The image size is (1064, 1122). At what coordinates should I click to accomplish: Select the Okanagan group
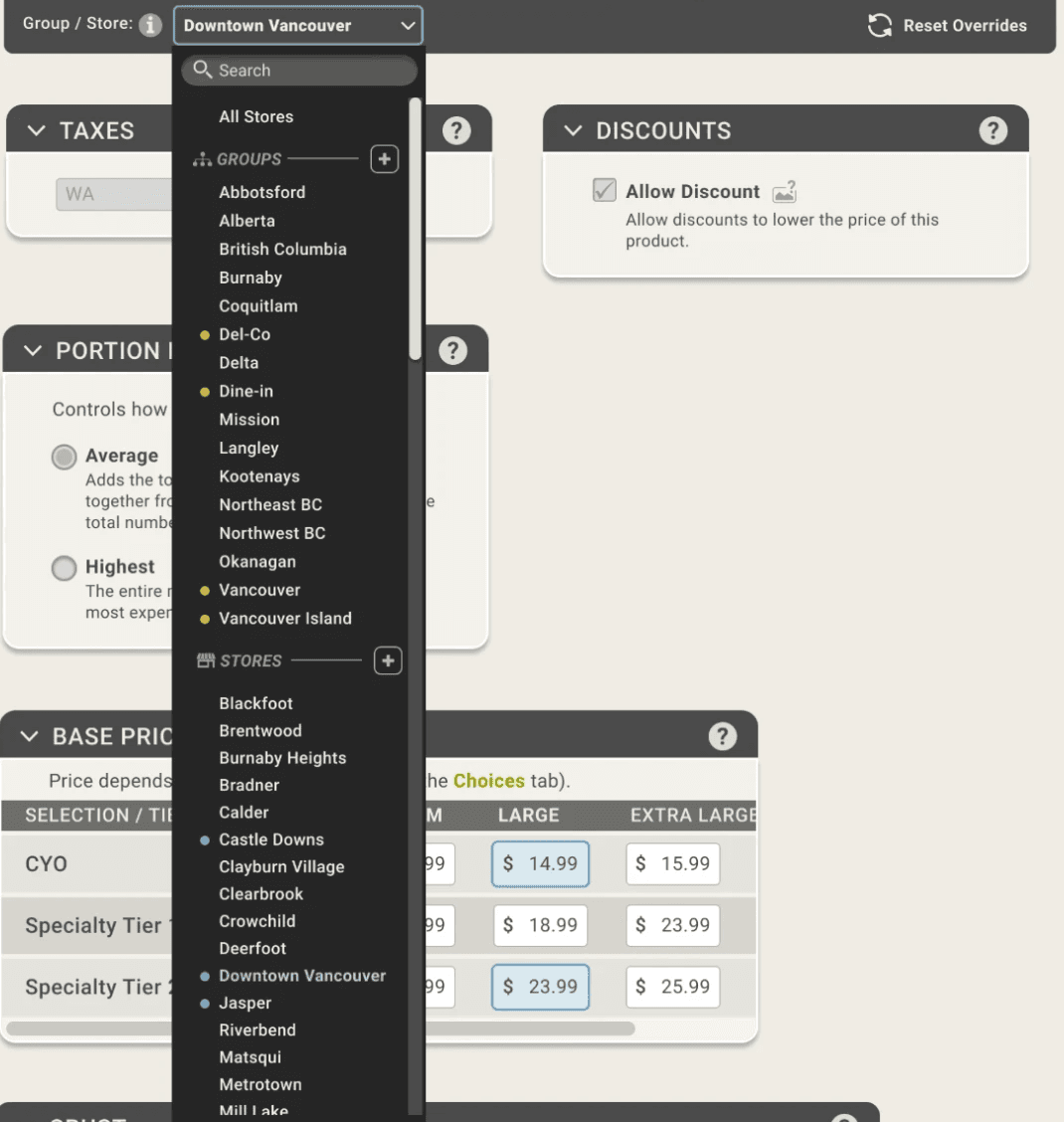point(258,562)
